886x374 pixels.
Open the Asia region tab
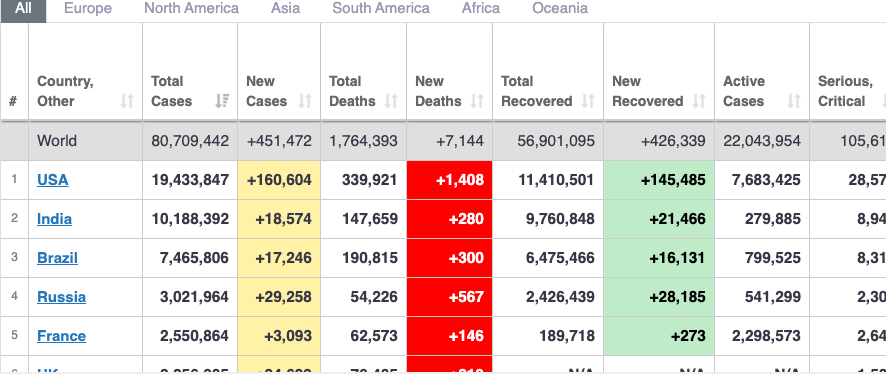click(285, 8)
